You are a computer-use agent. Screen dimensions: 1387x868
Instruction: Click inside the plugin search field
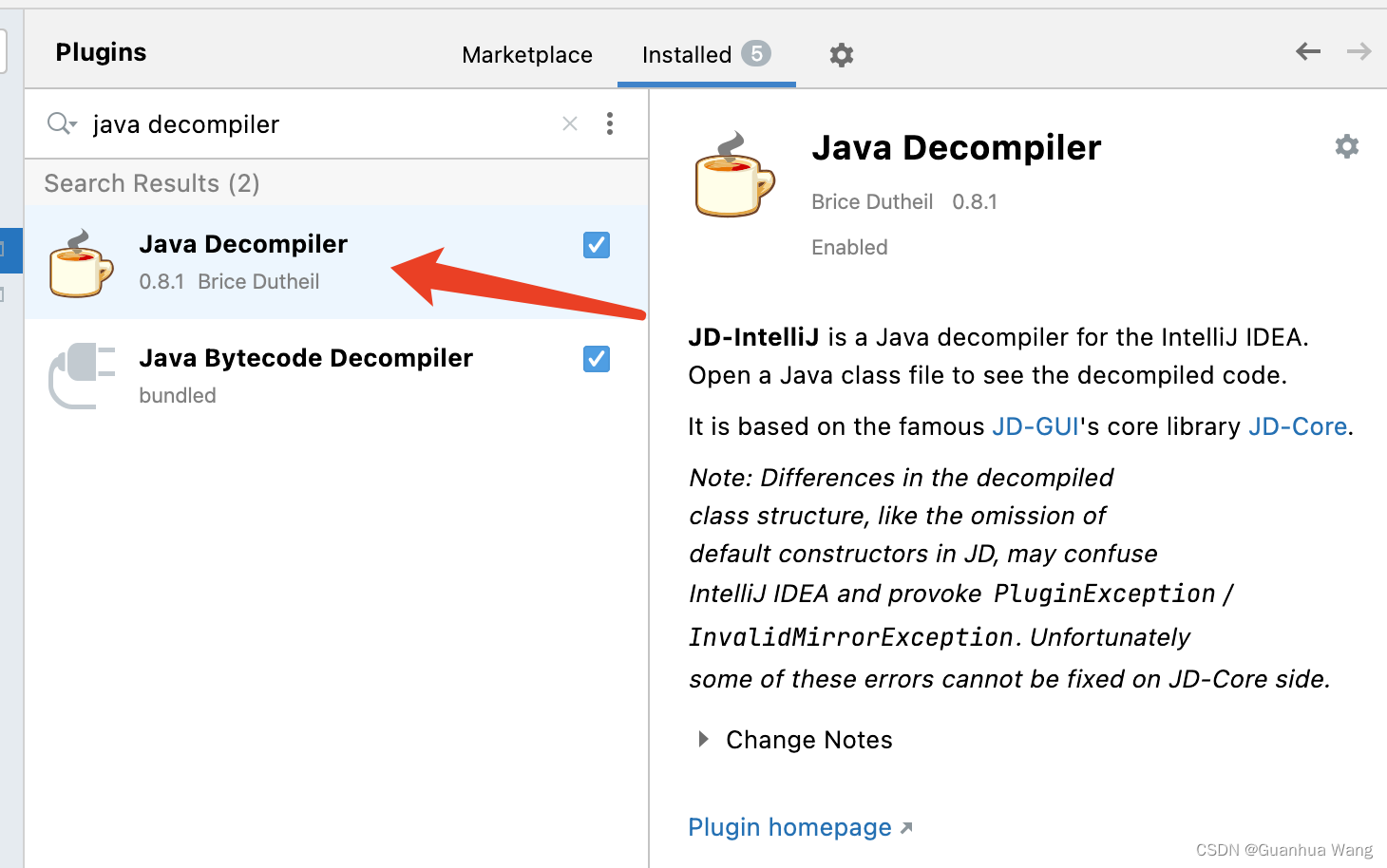click(285, 123)
